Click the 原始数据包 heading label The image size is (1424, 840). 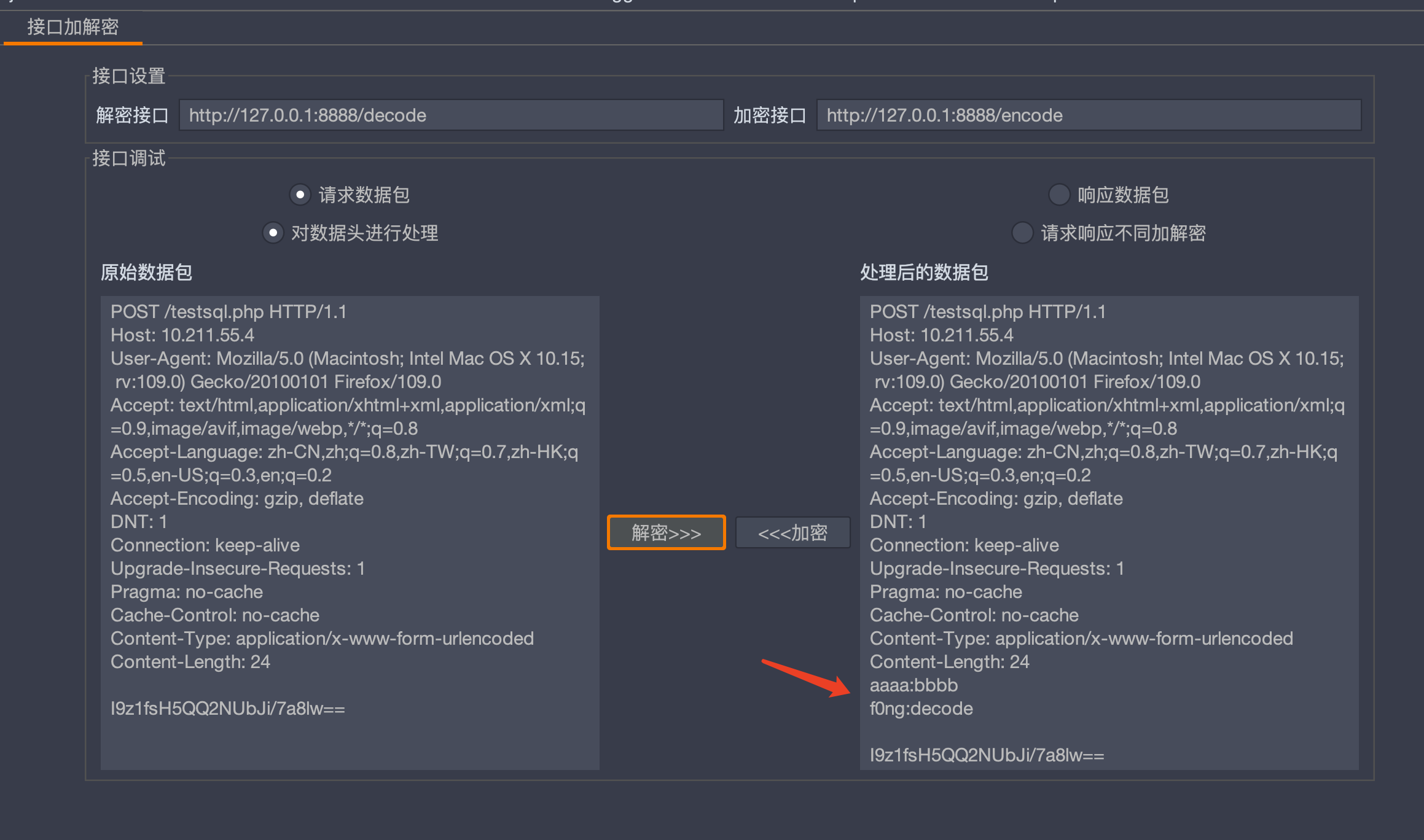(x=146, y=273)
